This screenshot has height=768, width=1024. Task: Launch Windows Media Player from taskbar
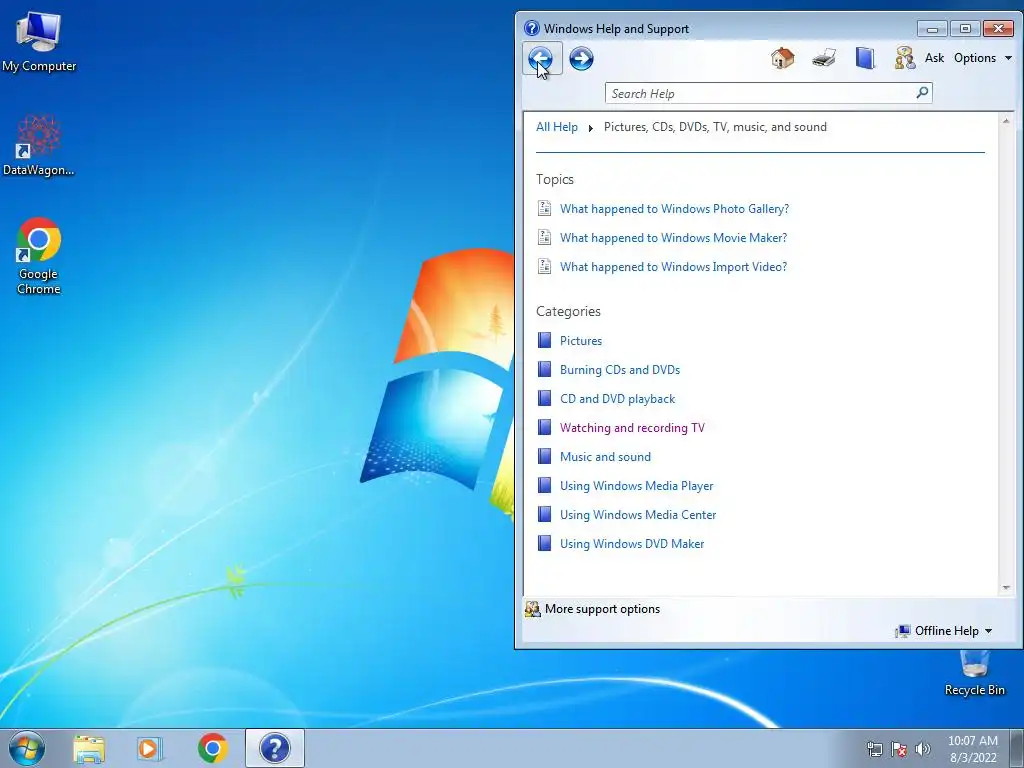[150, 749]
